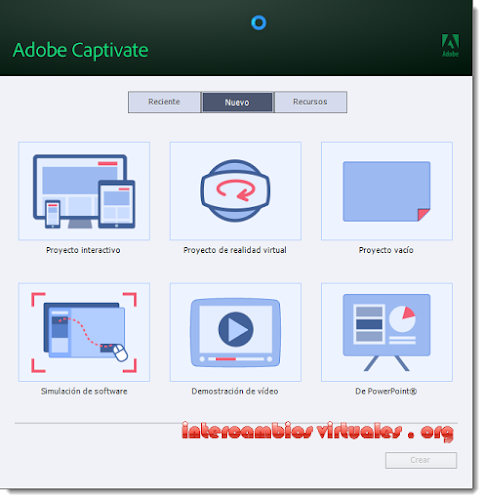Click the Adobe Captivate title text

pos(80,51)
